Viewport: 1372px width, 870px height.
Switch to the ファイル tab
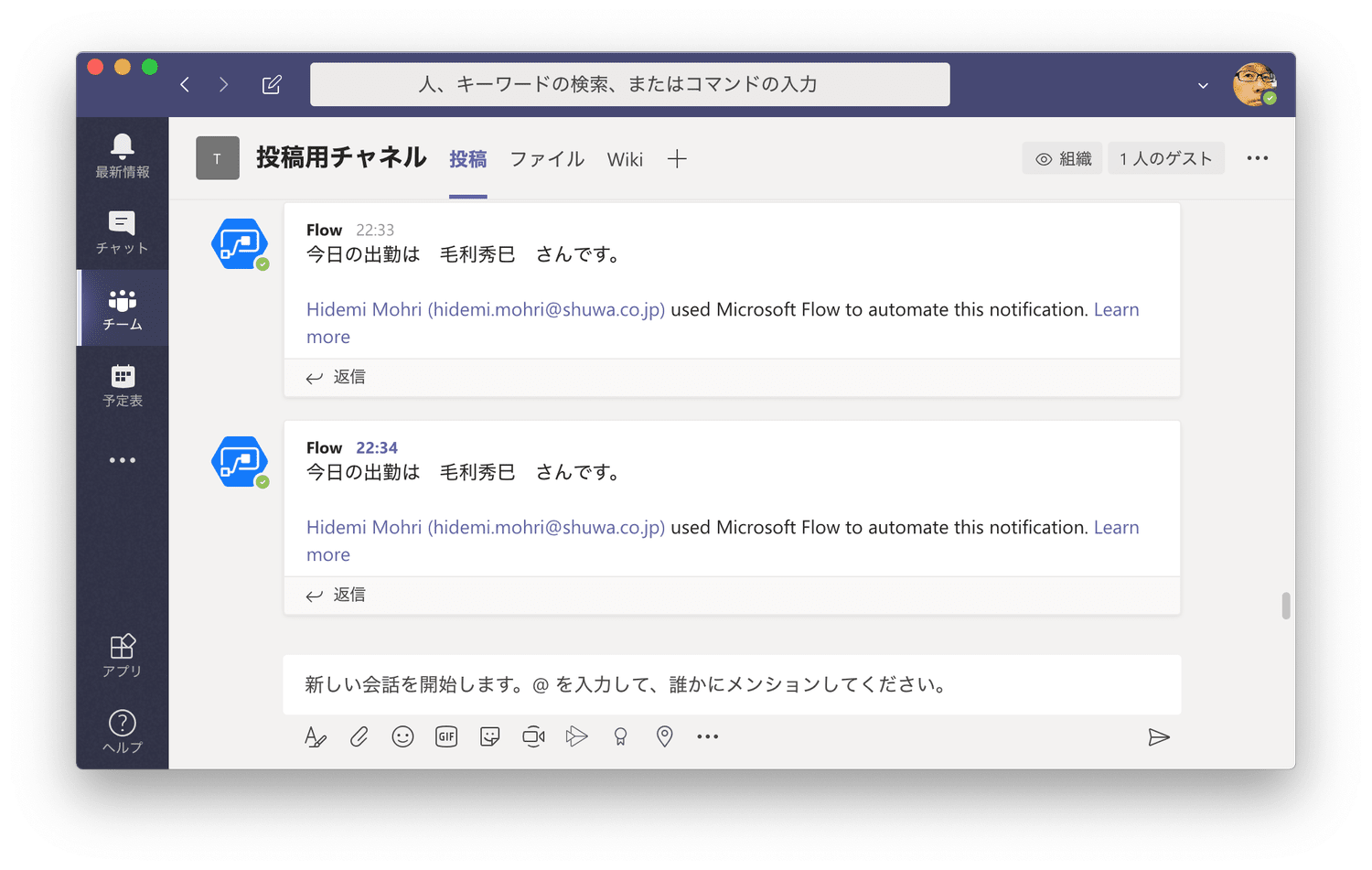tap(547, 159)
